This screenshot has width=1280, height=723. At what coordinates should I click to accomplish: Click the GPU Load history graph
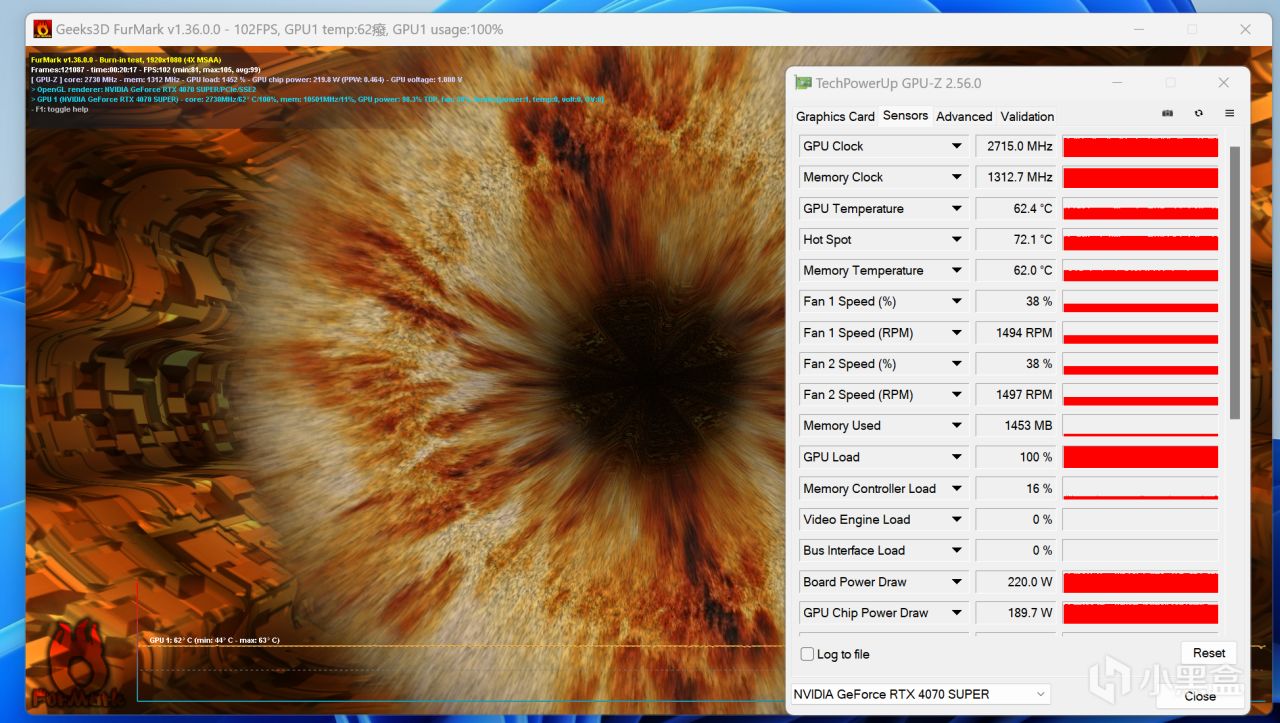pos(1140,457)
